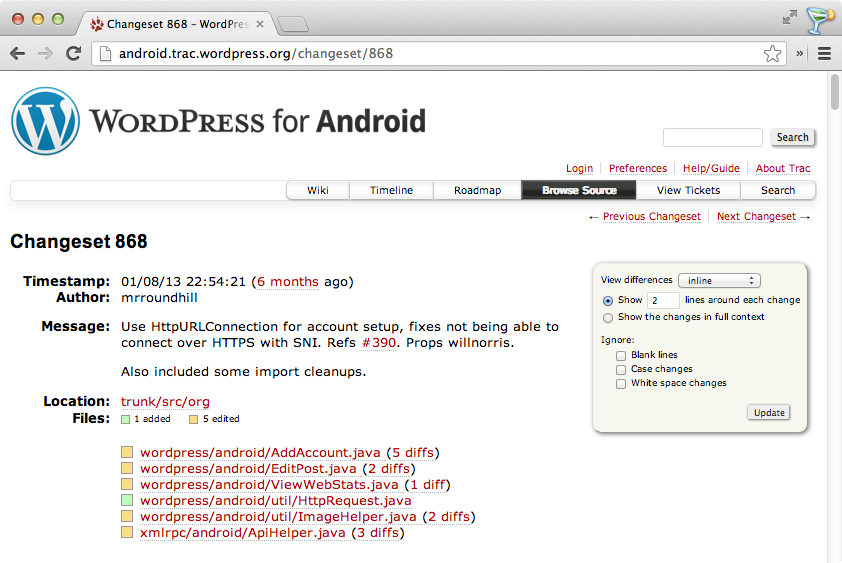
Task: Click the search text field
Action: pyautogui.click(x=712, y=138)
